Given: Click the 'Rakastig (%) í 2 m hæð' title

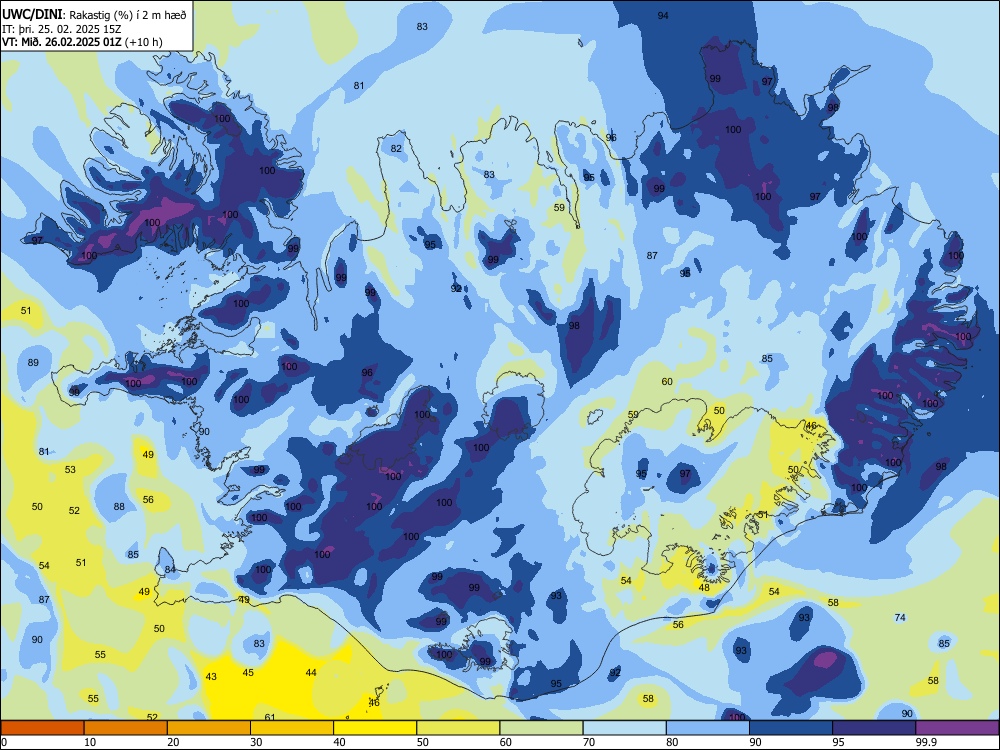Looking at the screenshot, I should click(128, 15).
